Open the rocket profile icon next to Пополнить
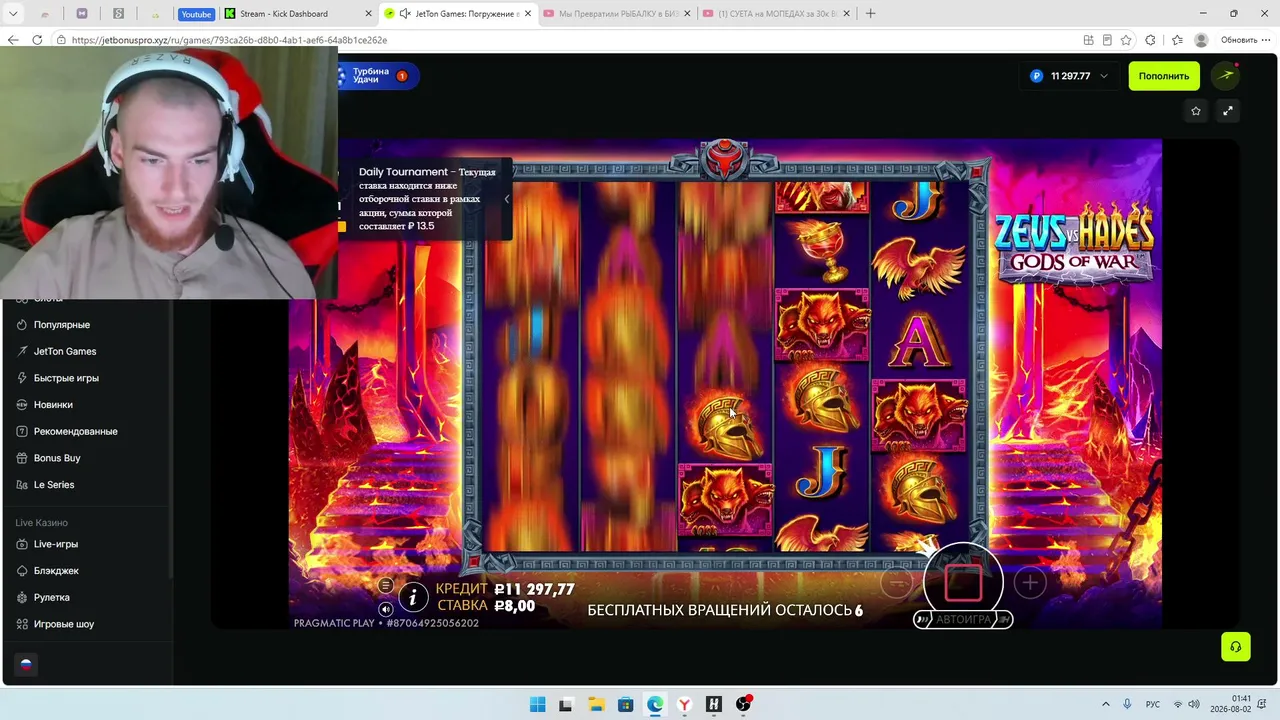The height and width of the screenshot is (720, 1280). [x=1226, y=76]
